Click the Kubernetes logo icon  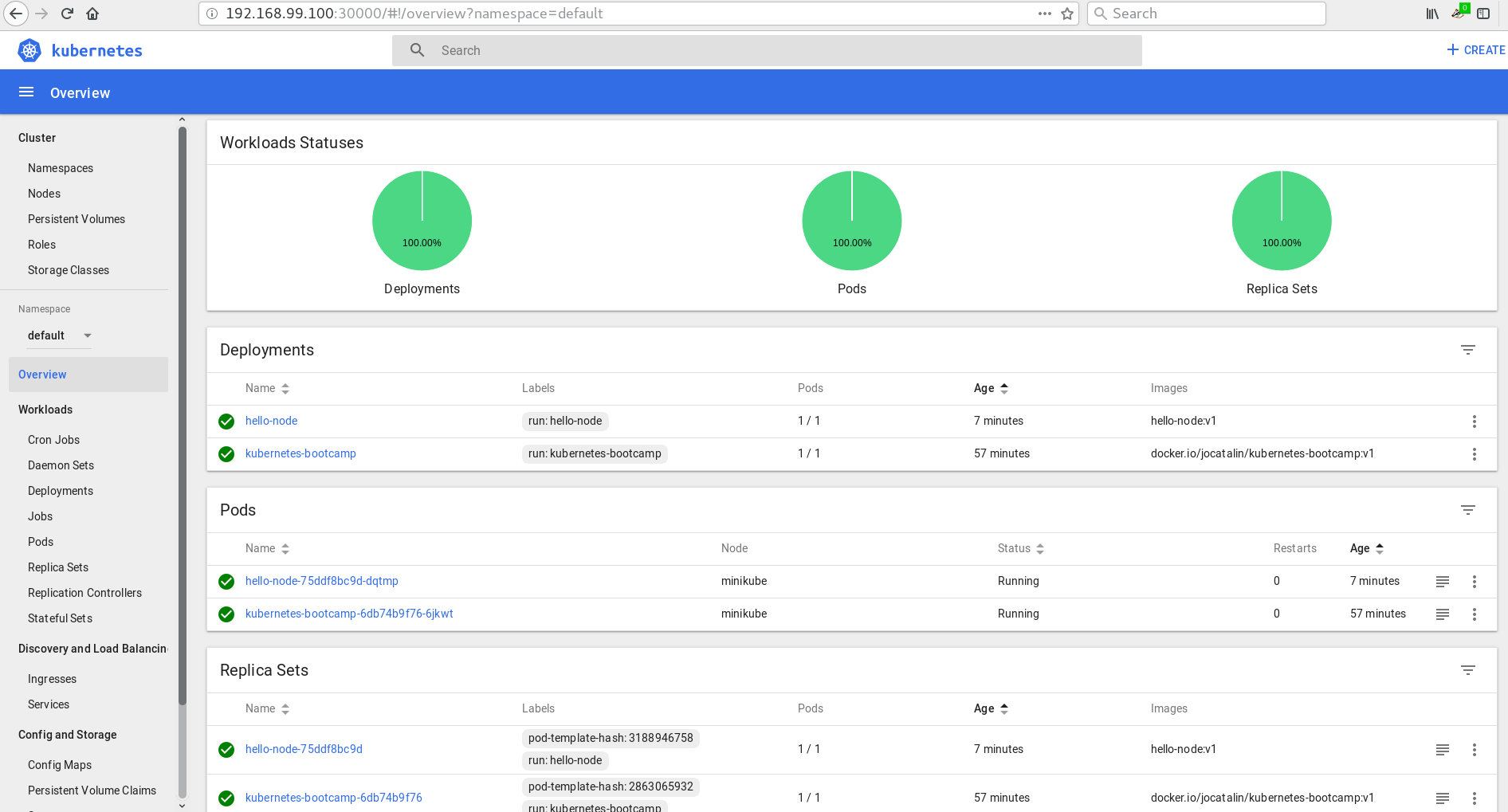(29, 50)
